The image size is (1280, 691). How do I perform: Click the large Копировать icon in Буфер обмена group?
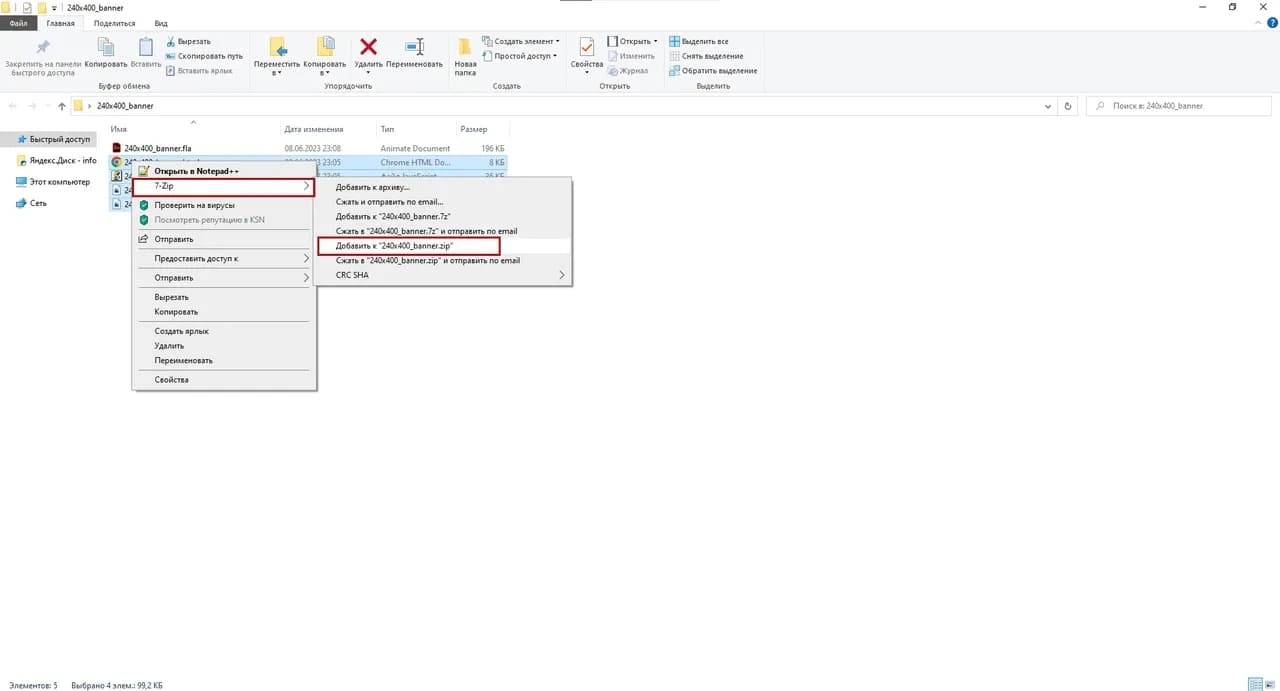(106, 48)
